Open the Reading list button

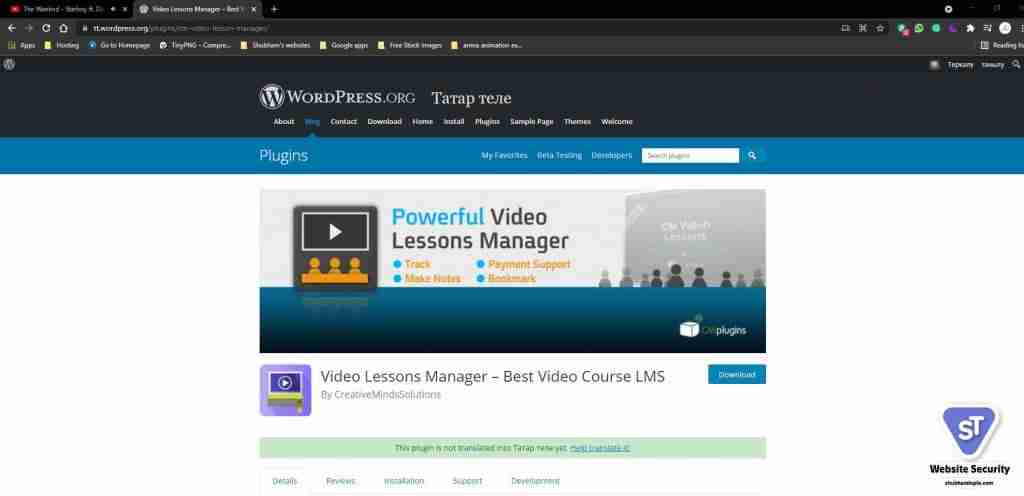point(1002,46)
